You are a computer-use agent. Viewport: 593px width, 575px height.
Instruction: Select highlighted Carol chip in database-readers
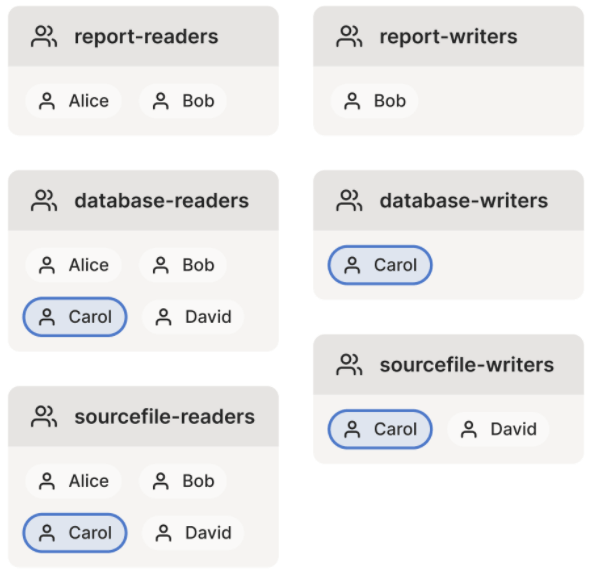click(75, 317)
